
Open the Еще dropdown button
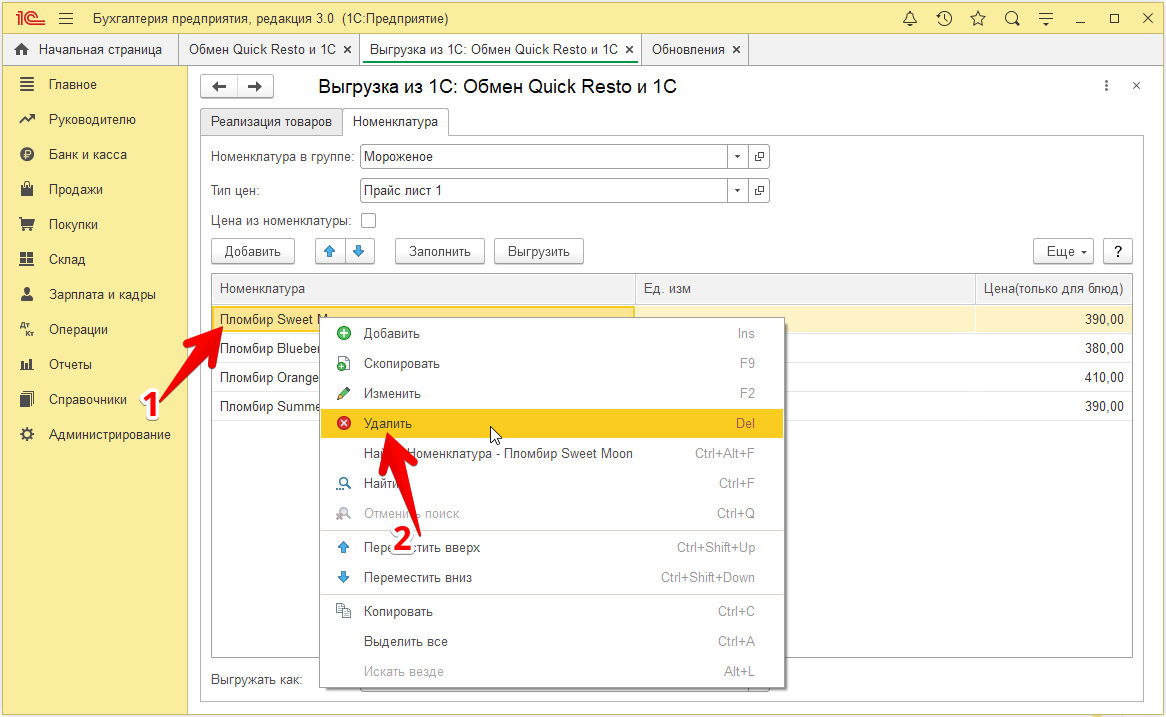tap(1063, 251)
